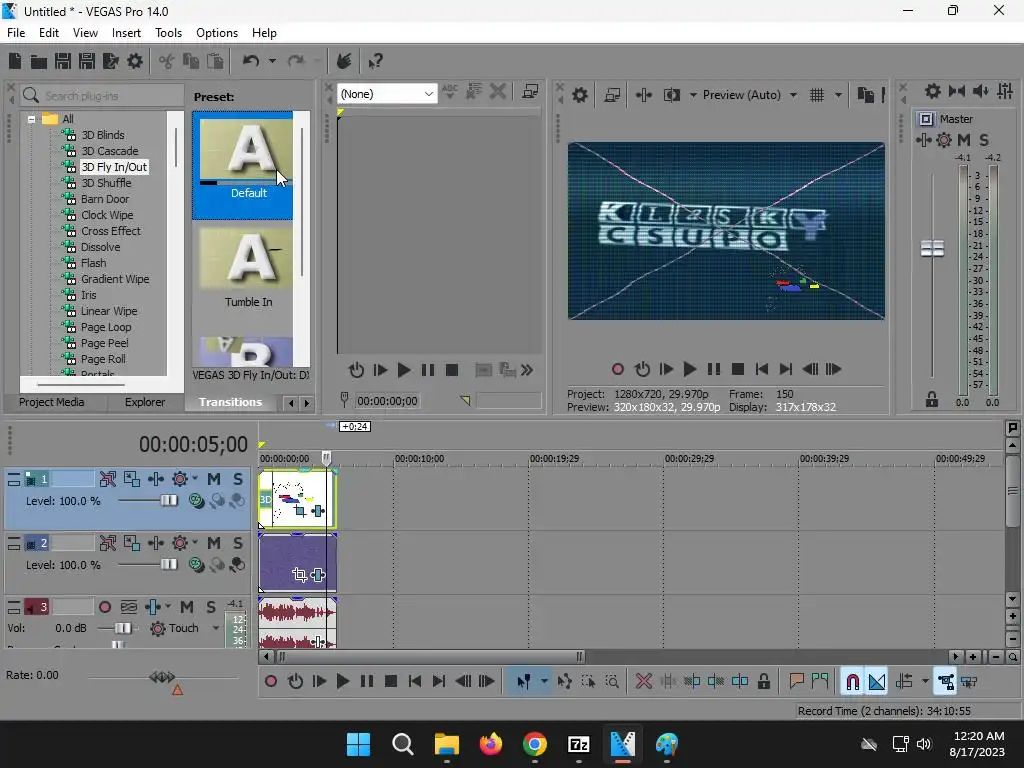The image size is (1024, 768).
Task: Arm audio track 3 for record
Action: click(104, 607)
